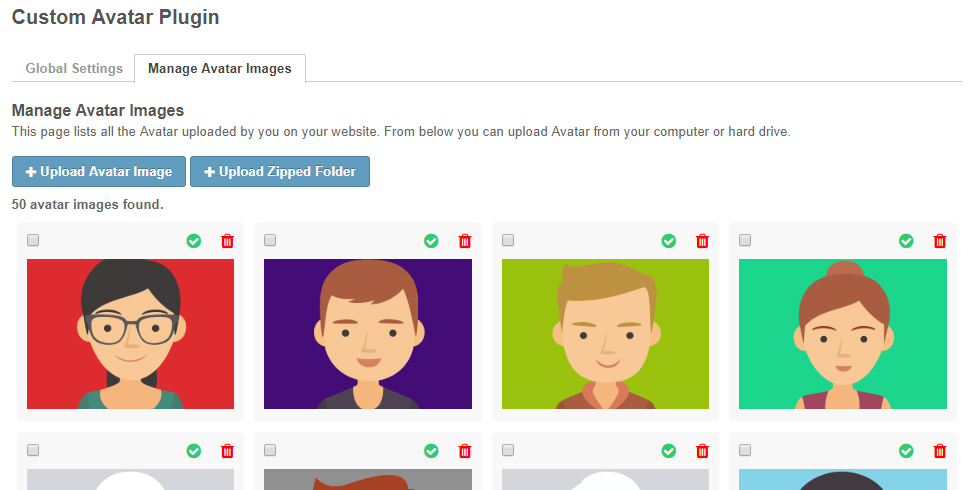Click trash icon on light-blue dark-hair avatar card

(x=940, y=451)
